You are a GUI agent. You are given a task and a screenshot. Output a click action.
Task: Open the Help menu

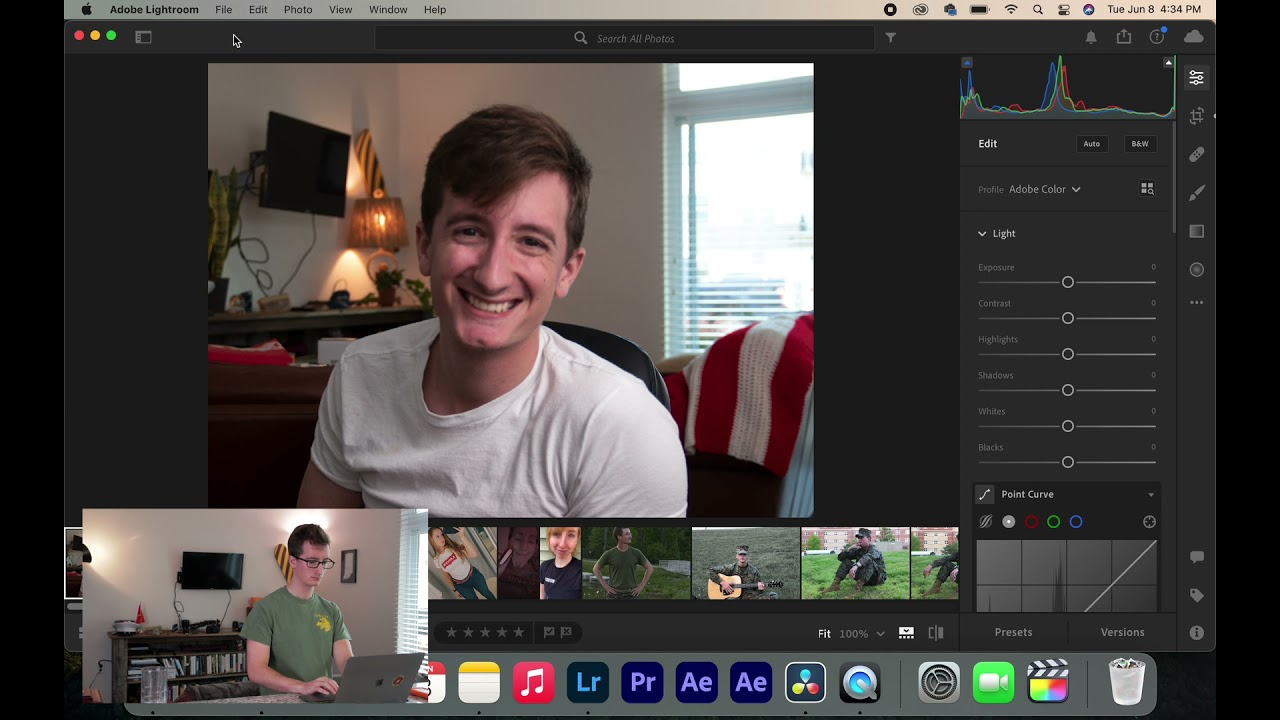pos(435,9)
